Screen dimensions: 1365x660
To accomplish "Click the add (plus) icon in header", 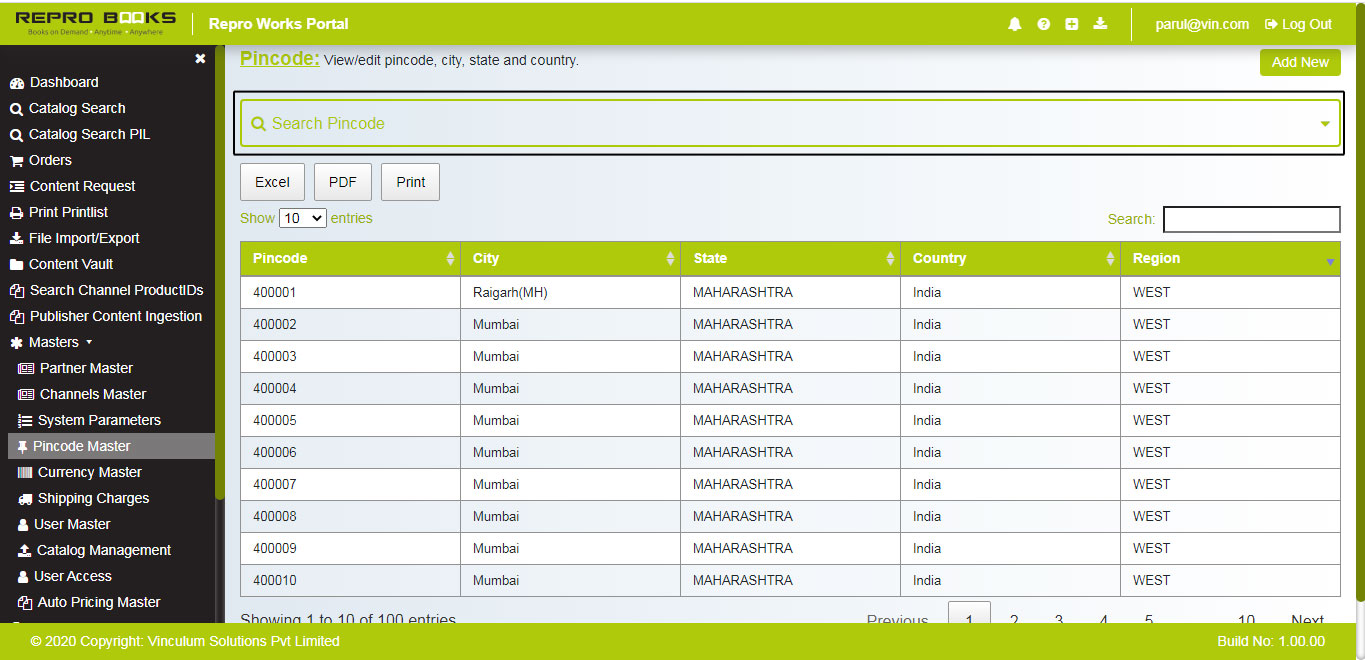I will click(x=1072, y=24).
